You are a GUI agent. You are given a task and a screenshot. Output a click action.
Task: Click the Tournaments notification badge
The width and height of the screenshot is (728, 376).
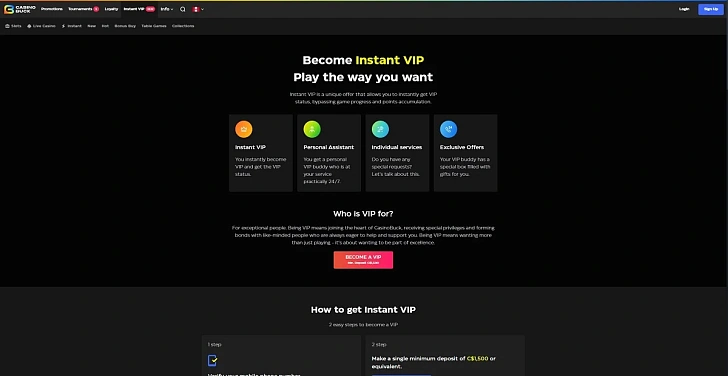coord(96,9)
